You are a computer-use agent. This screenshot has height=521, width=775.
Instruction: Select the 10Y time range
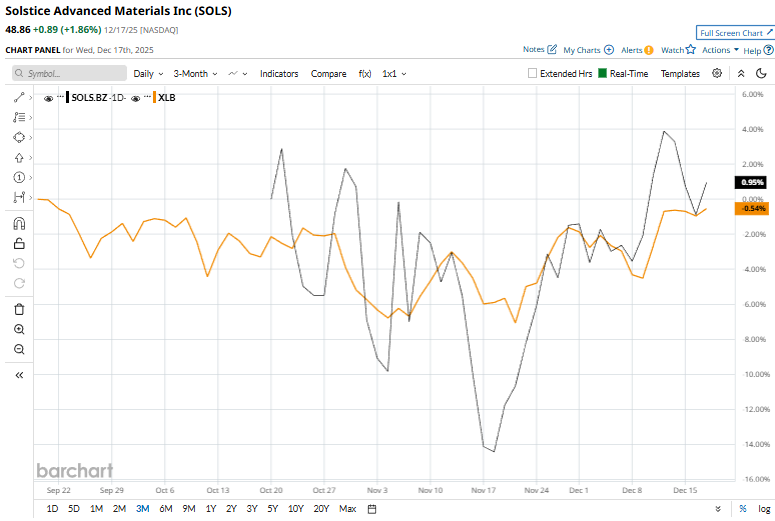coord(296,509)
